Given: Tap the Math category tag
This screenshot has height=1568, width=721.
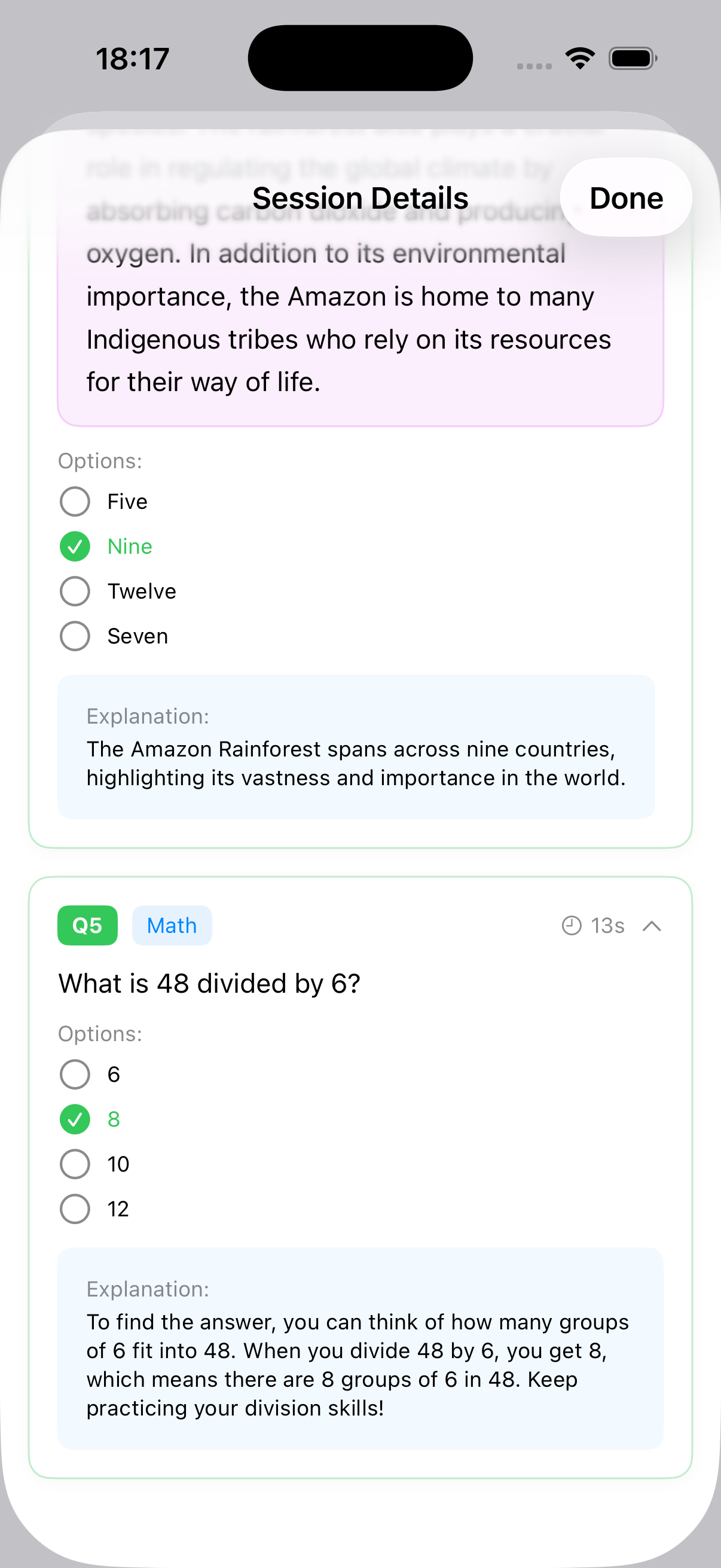Looking at the screenshot, I should point(172,925).
